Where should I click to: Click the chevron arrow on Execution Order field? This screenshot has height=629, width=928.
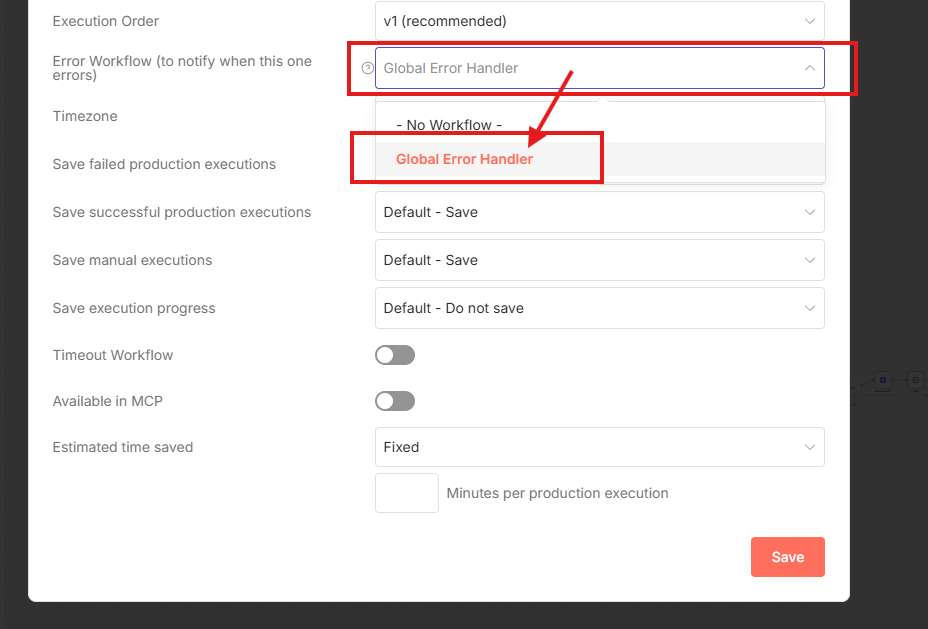click(x=809, y=21)
